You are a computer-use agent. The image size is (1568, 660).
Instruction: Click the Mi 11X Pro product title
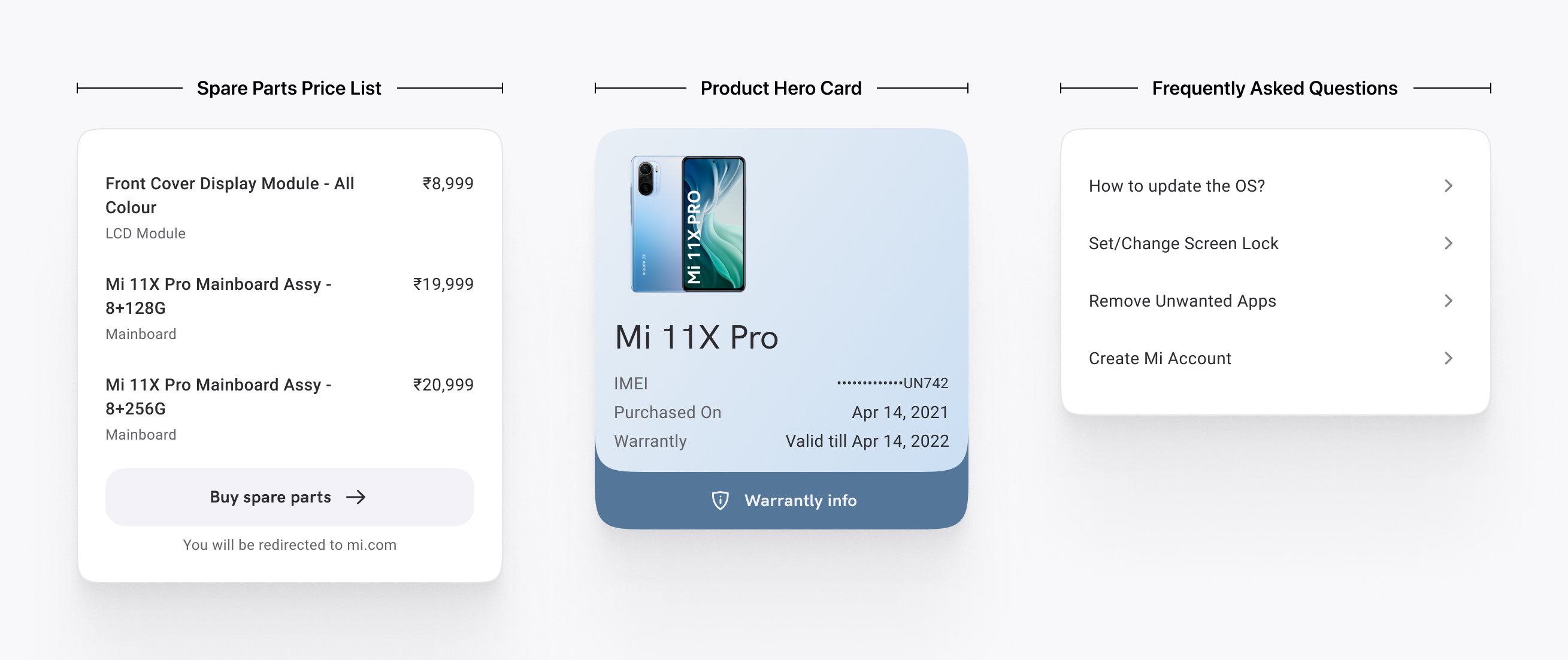(x=697, y=337)
